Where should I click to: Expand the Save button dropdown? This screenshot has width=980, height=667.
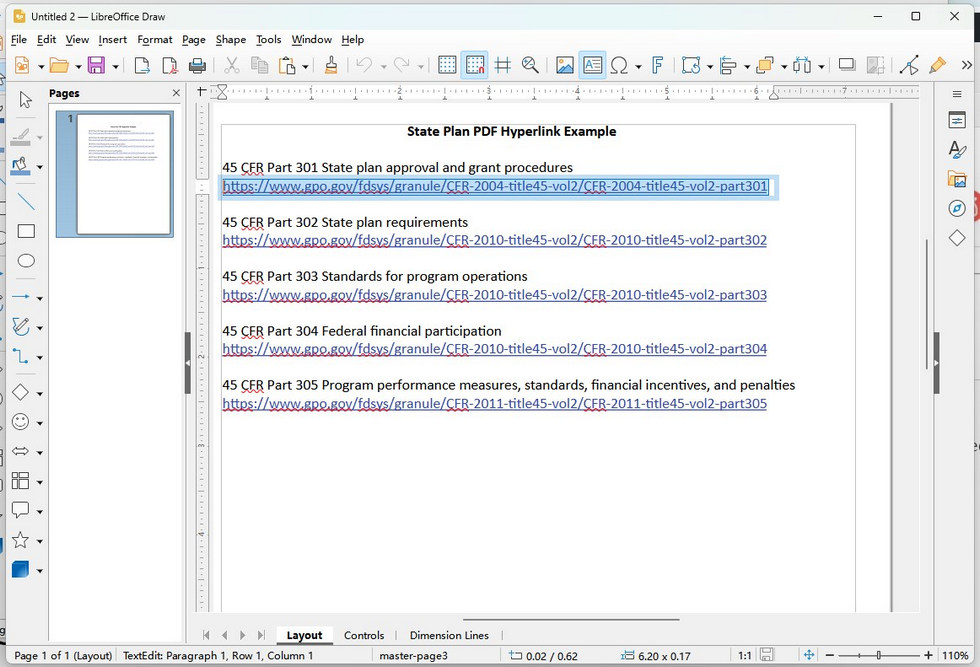point(115,64)
